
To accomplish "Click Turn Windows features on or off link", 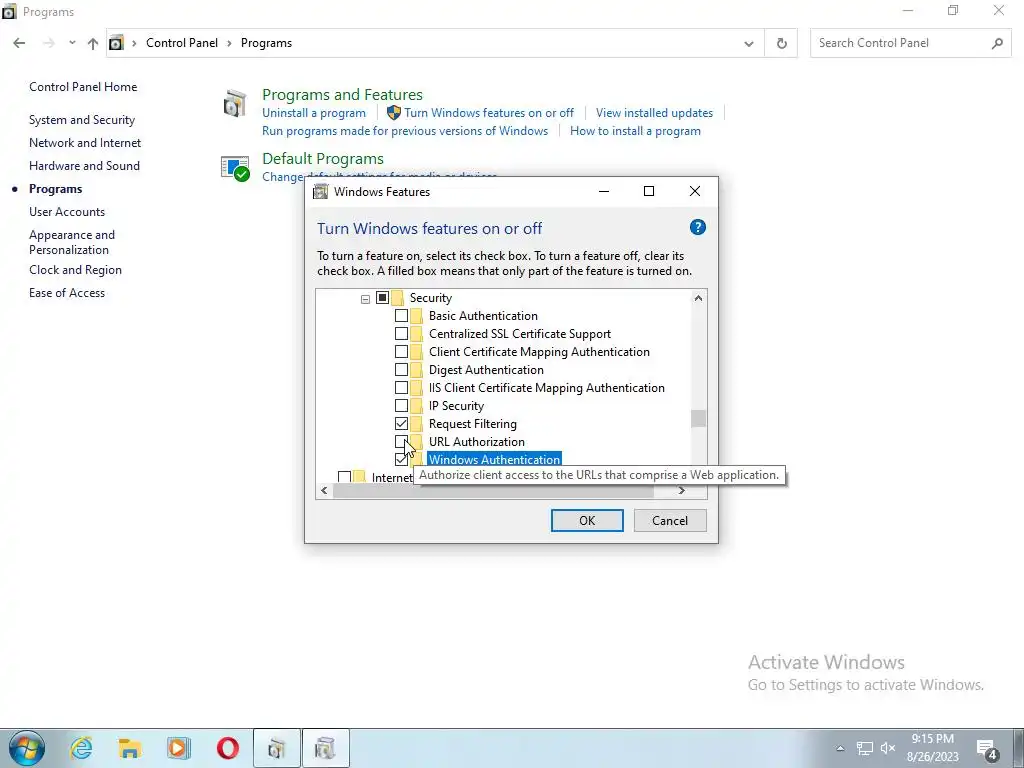I will pos(488,113).
